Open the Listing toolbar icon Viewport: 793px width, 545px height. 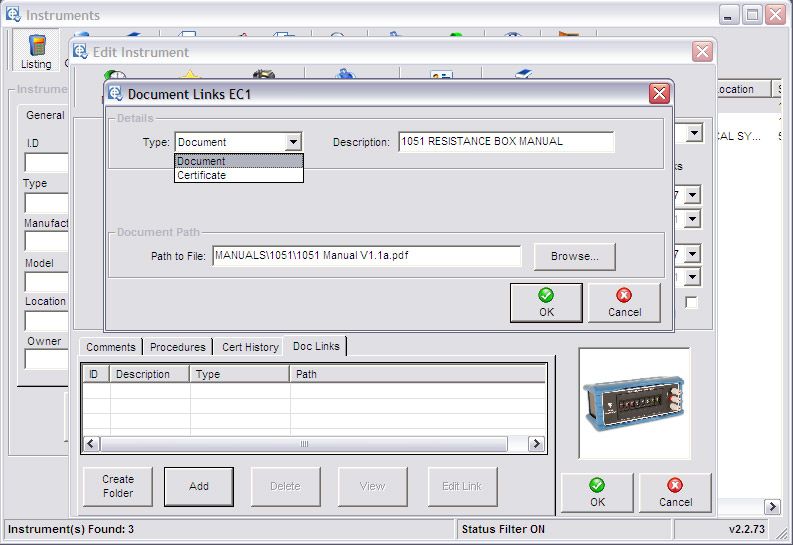(x=36, y=51)
